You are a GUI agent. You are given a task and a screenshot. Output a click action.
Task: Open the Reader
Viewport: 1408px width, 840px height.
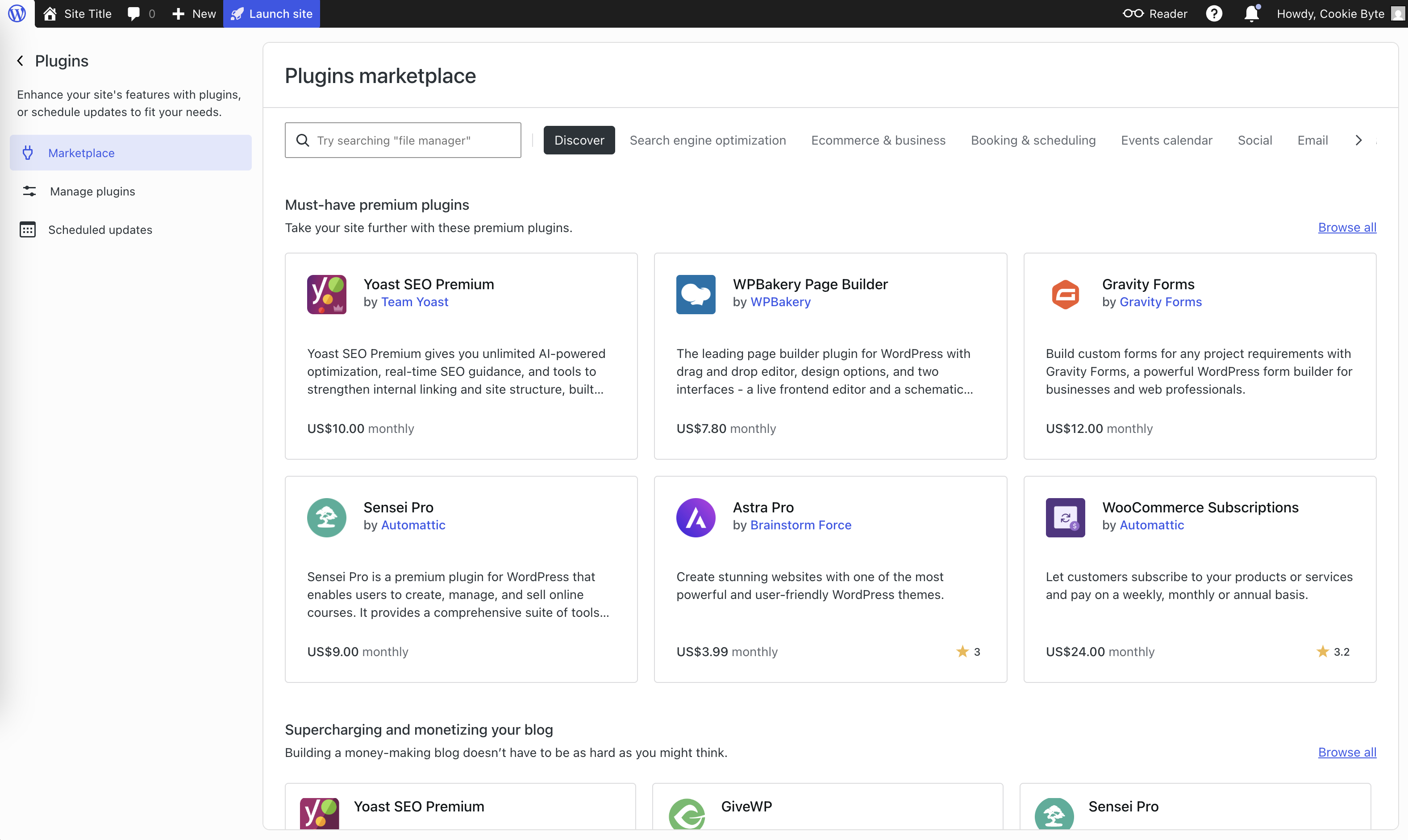[1155, 13]
